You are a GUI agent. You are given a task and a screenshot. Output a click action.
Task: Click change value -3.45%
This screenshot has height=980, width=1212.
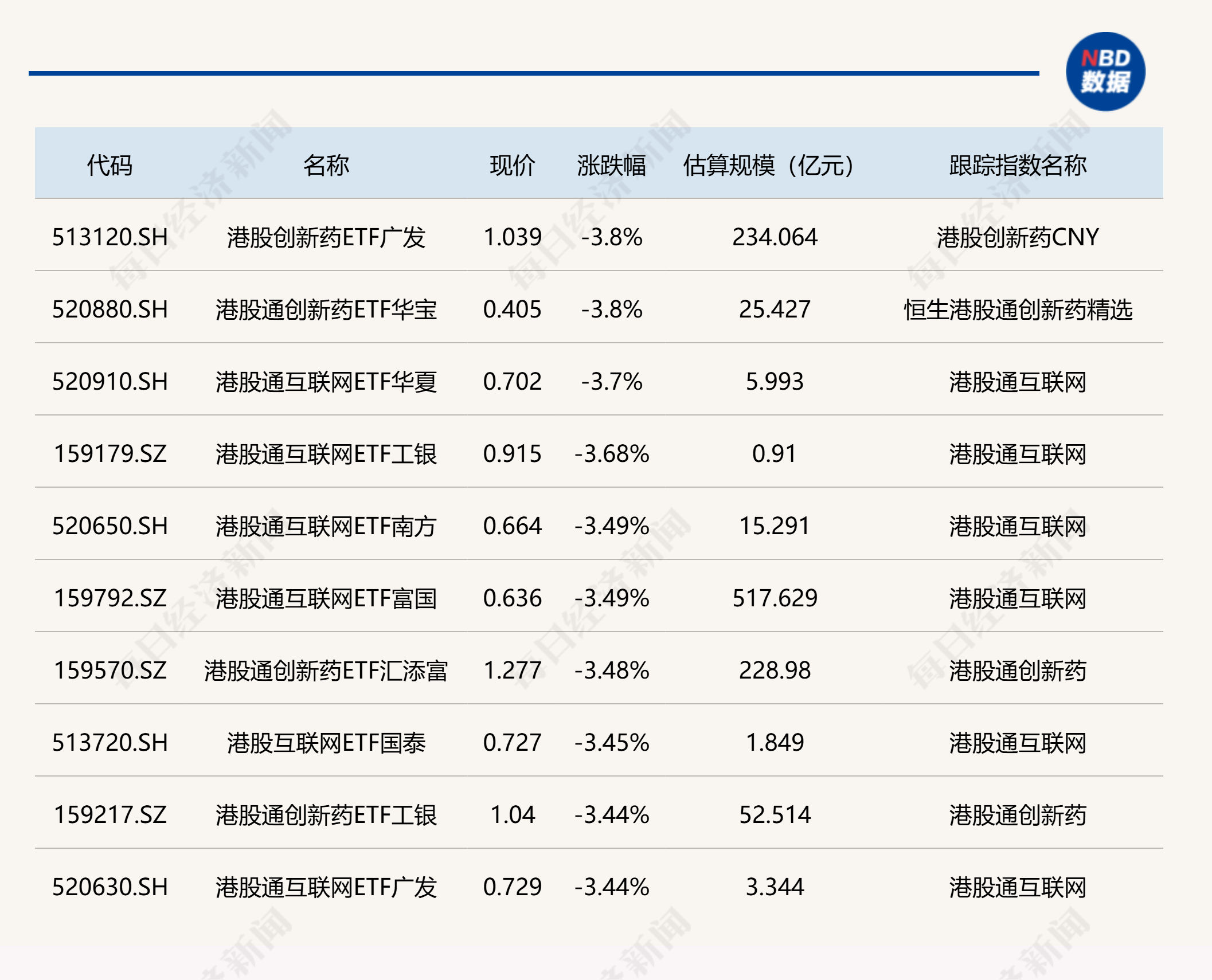coord(612,743)
